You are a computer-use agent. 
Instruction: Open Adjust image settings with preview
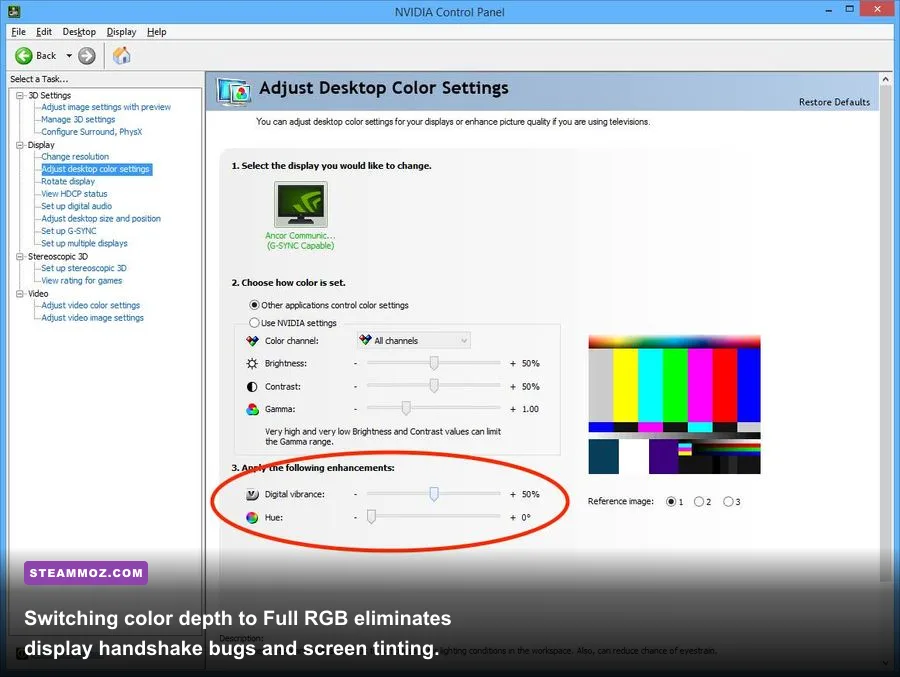click(106, 107)
